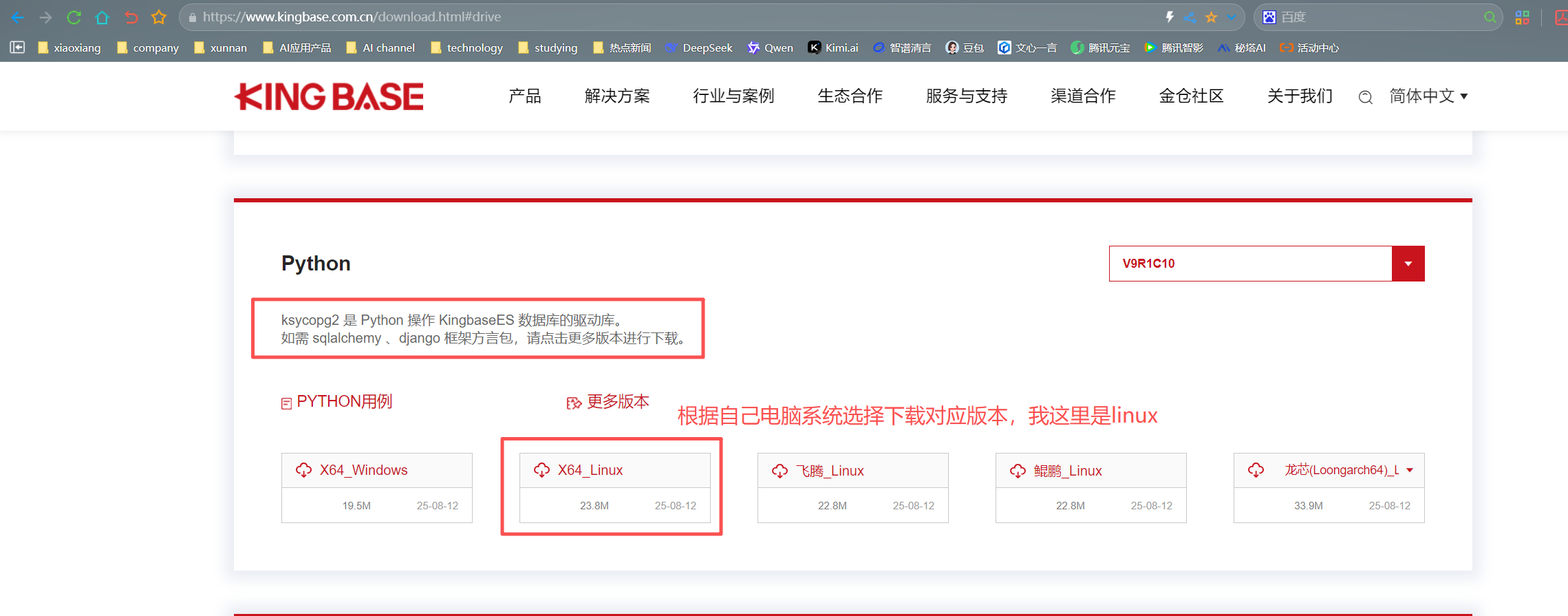Click the browser sidebar toggle icon
The width and height of the screenshot is (1568, 616).
[17, 47]
